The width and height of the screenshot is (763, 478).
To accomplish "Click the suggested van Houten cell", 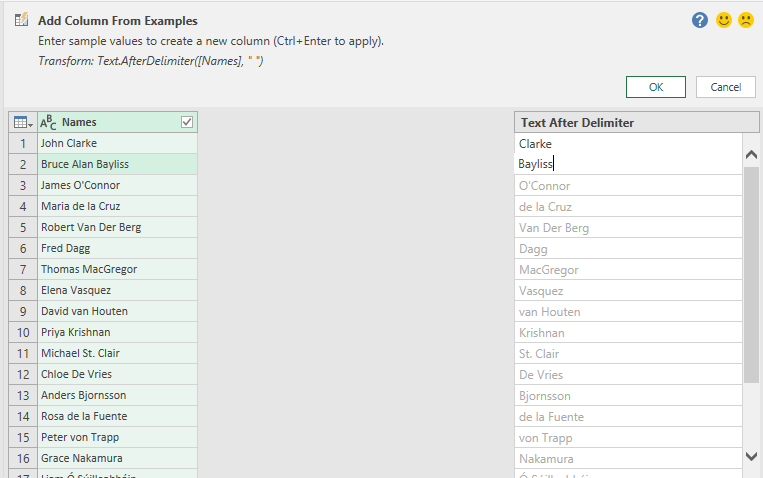I will point(628,312).
